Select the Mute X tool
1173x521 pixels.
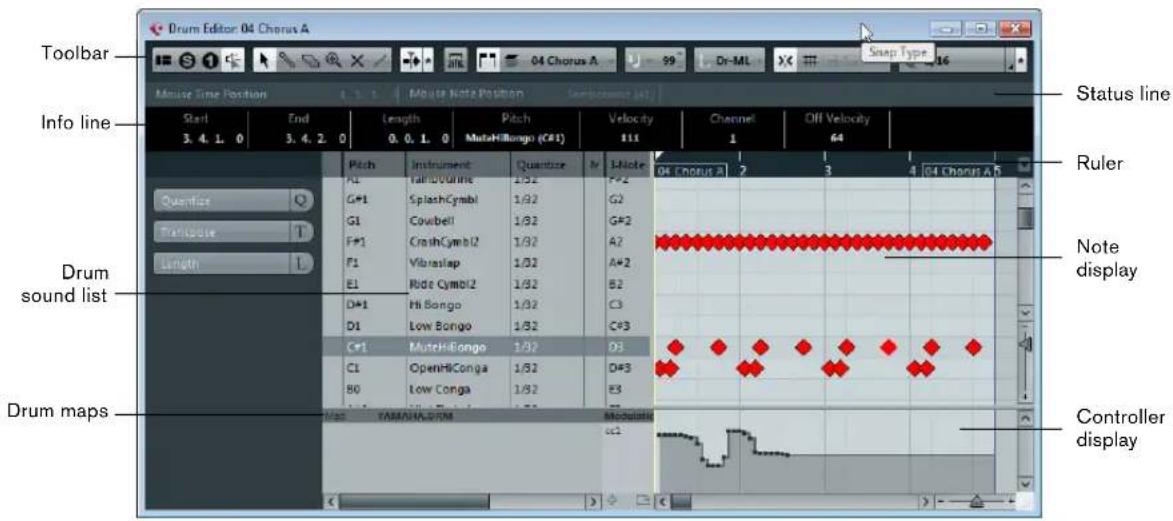pyautogui.click(x=358, y=62)
